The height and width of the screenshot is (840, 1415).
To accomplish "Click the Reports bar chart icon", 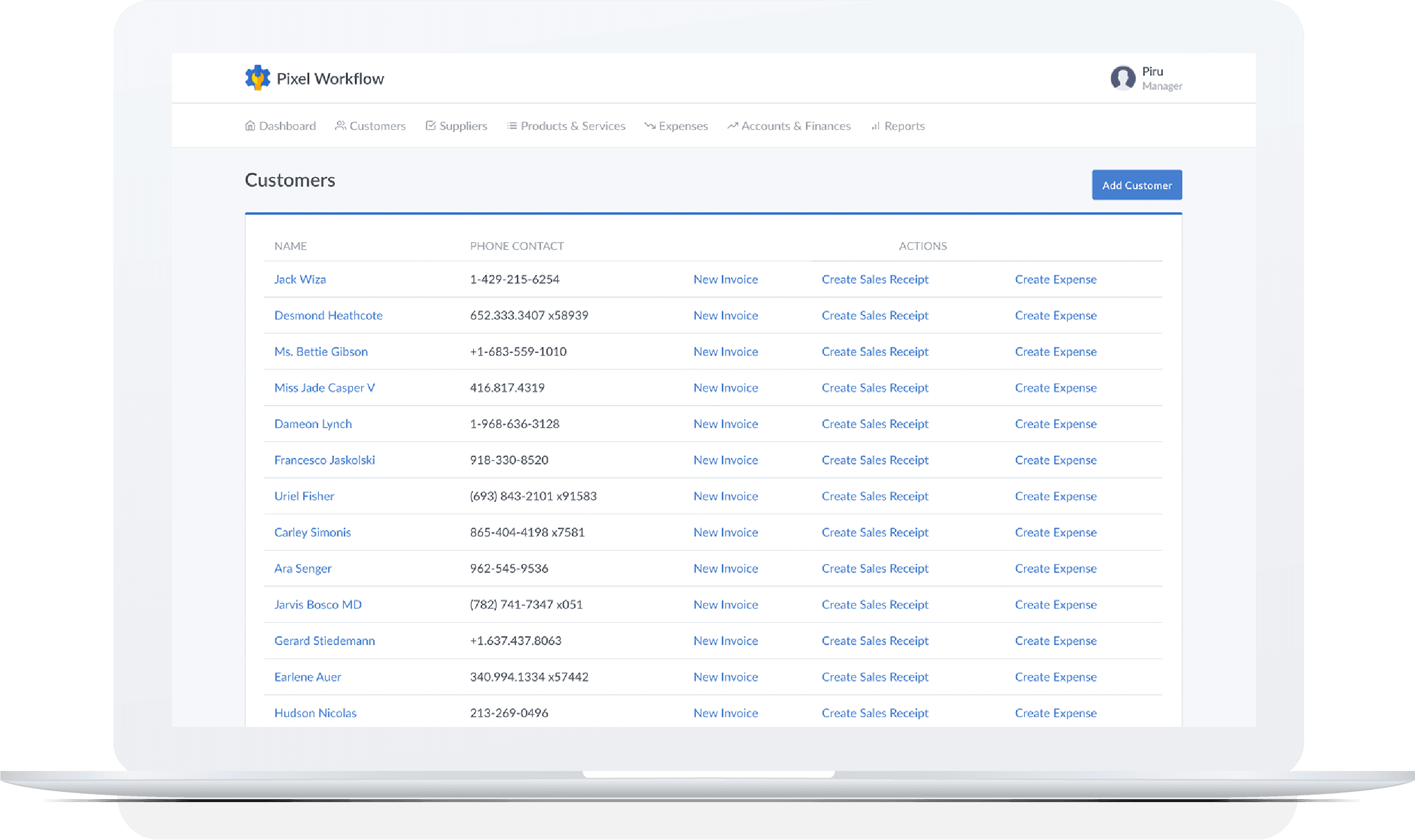I will click(x=876, y=126).
